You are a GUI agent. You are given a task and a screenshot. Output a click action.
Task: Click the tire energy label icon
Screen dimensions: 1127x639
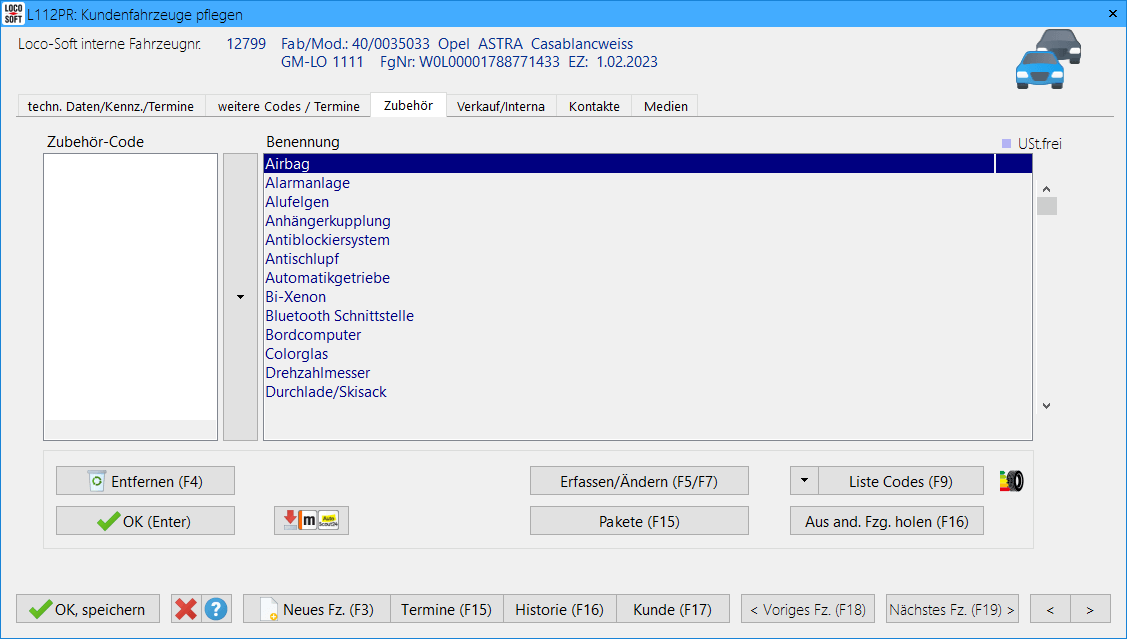(1012, 482)
